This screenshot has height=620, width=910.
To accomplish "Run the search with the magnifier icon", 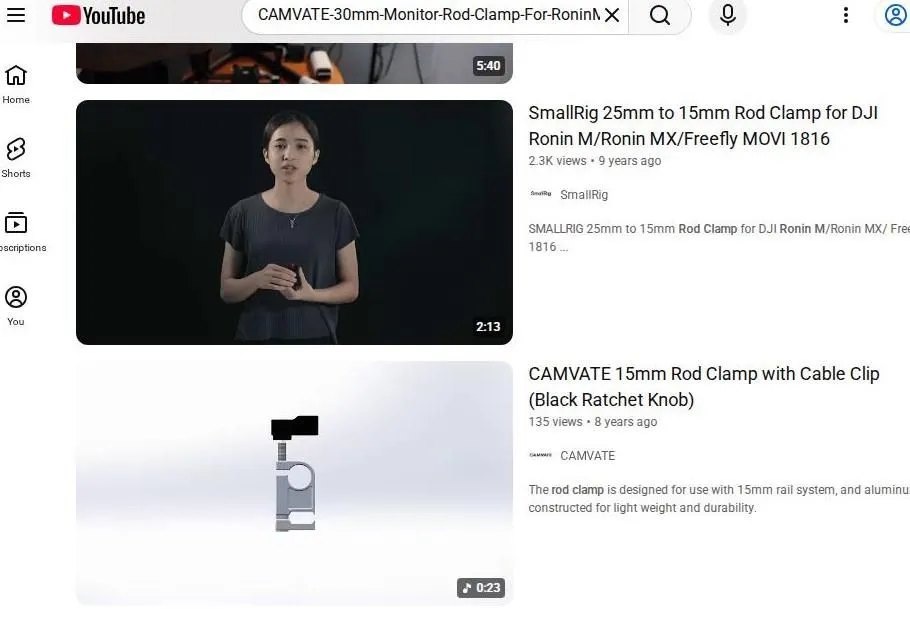I will click(x=660, y=16).
